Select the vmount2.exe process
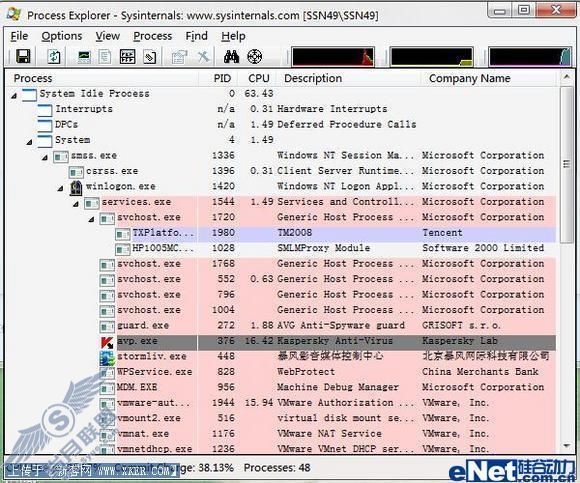The height and width of the screenshot is (483, 580). [281, 419]
